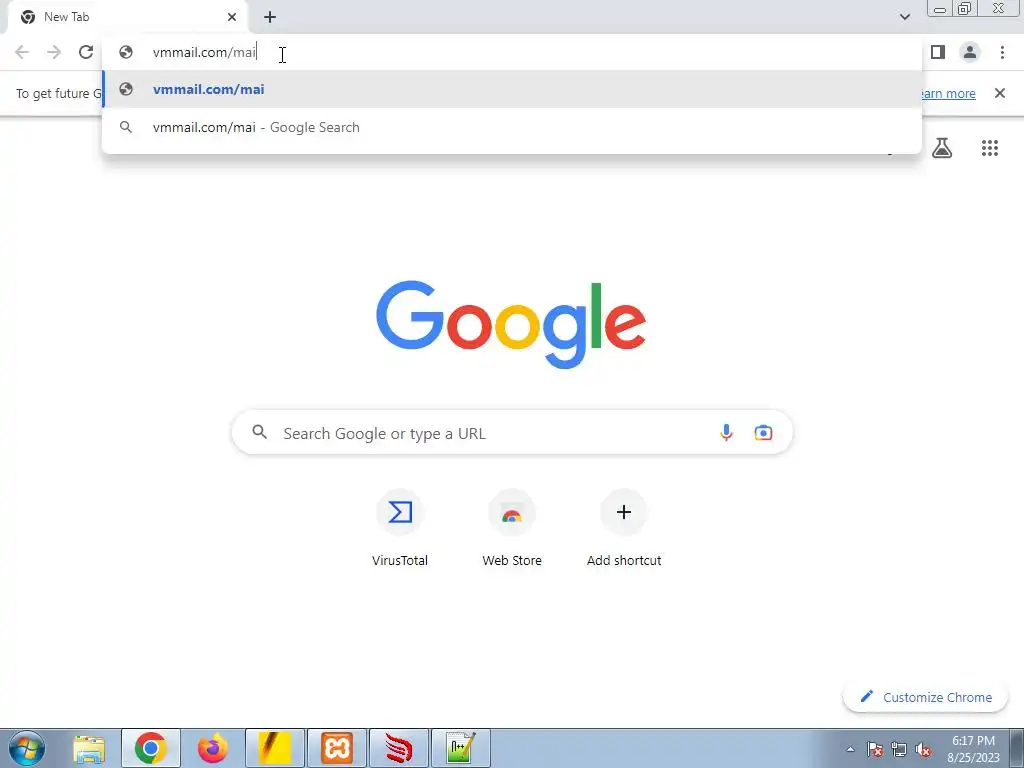The width and height of the screenshot is (1024, 768).
Task: Open the Windows Start menu
Action: click(26, 748)
